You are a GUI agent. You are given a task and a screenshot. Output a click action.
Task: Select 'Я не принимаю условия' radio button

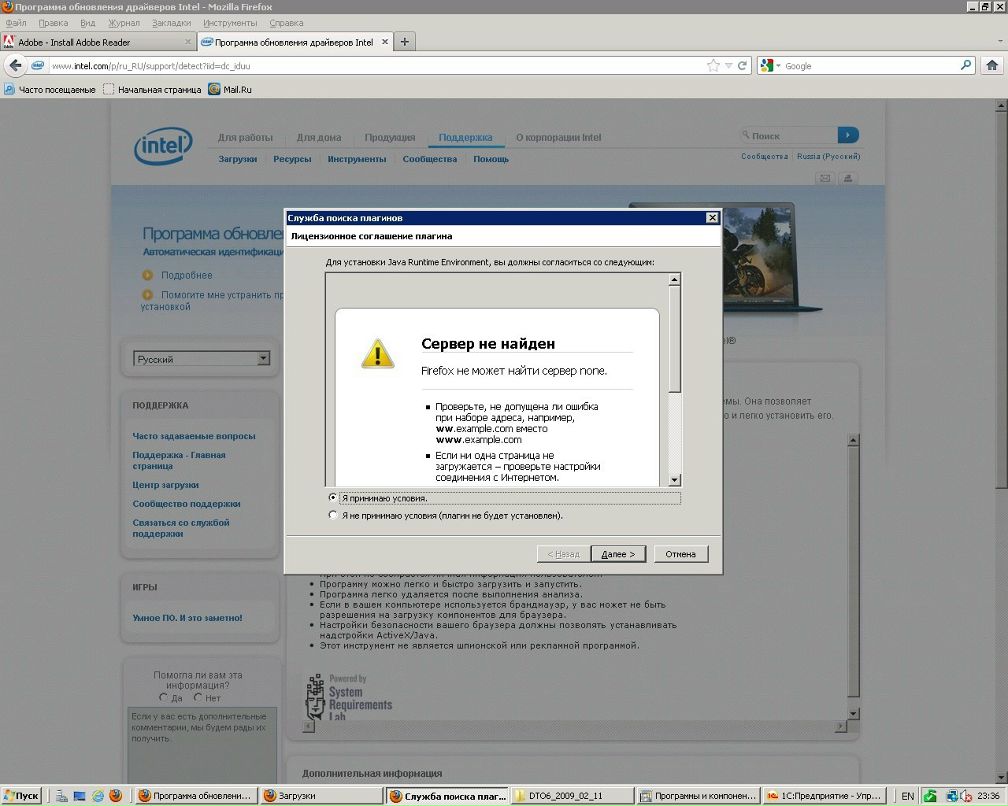(x=333, y=516)
